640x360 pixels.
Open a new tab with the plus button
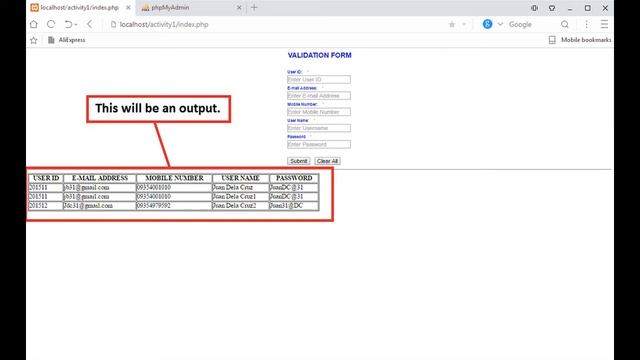click(x=254, y=7)
